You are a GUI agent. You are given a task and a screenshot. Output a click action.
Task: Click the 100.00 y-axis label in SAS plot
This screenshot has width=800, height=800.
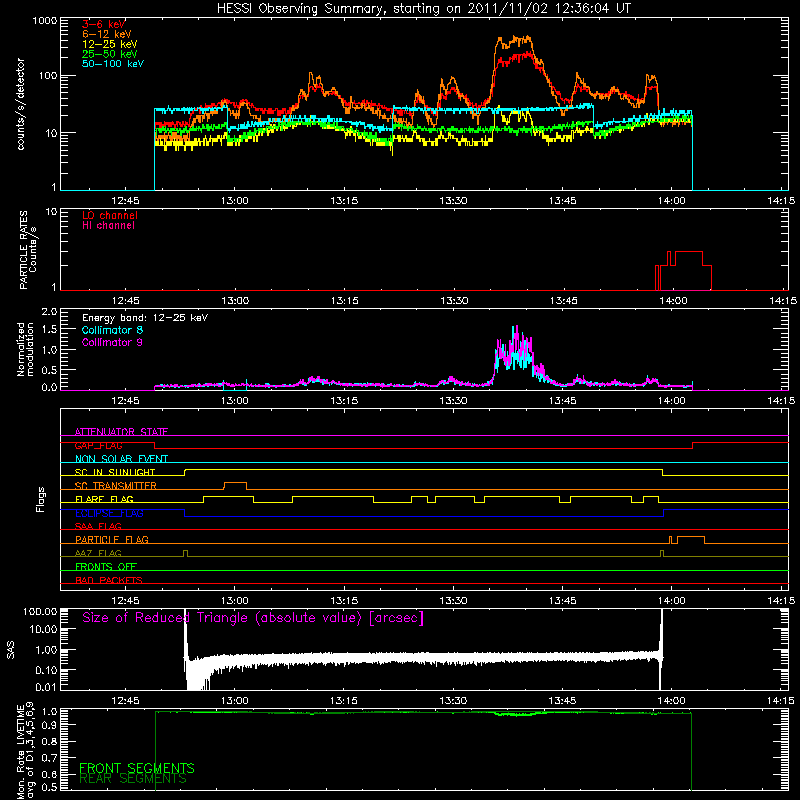pos(40,611)
